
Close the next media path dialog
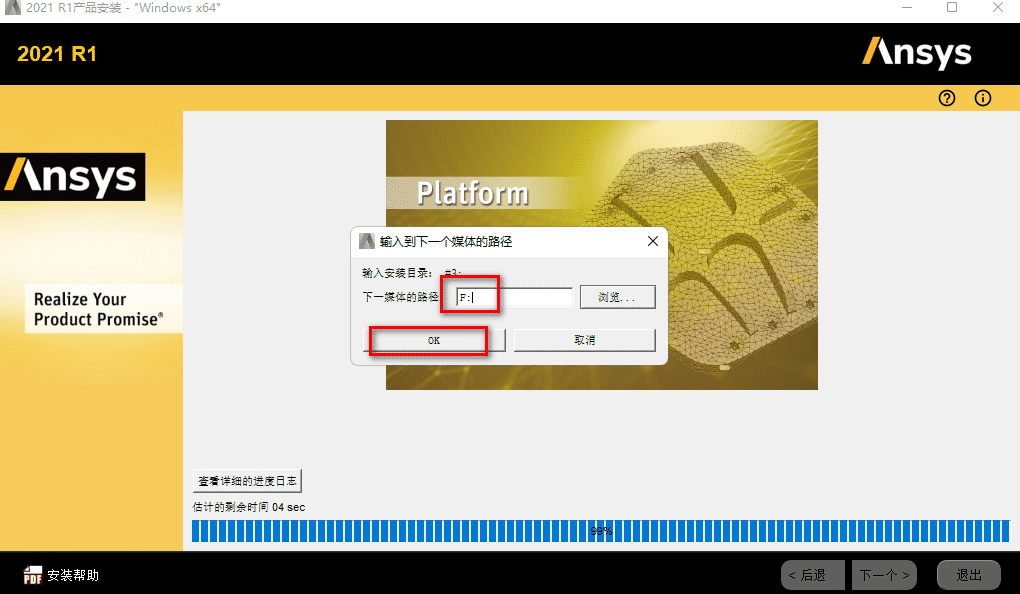[652, 242]
